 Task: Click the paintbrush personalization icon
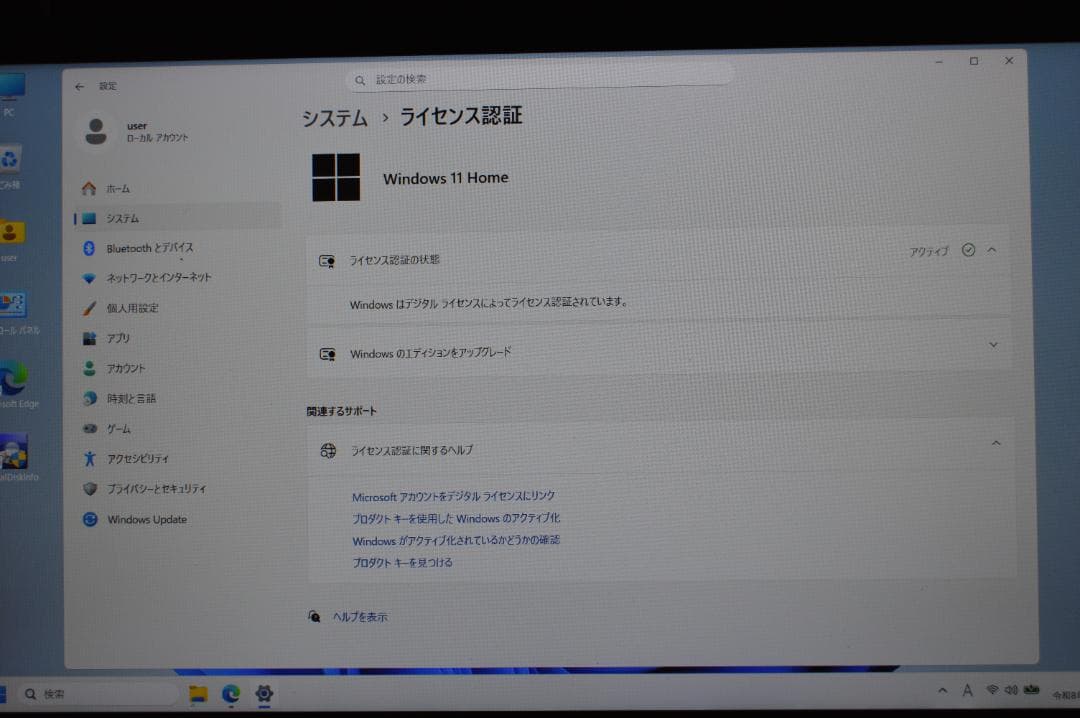89,308
